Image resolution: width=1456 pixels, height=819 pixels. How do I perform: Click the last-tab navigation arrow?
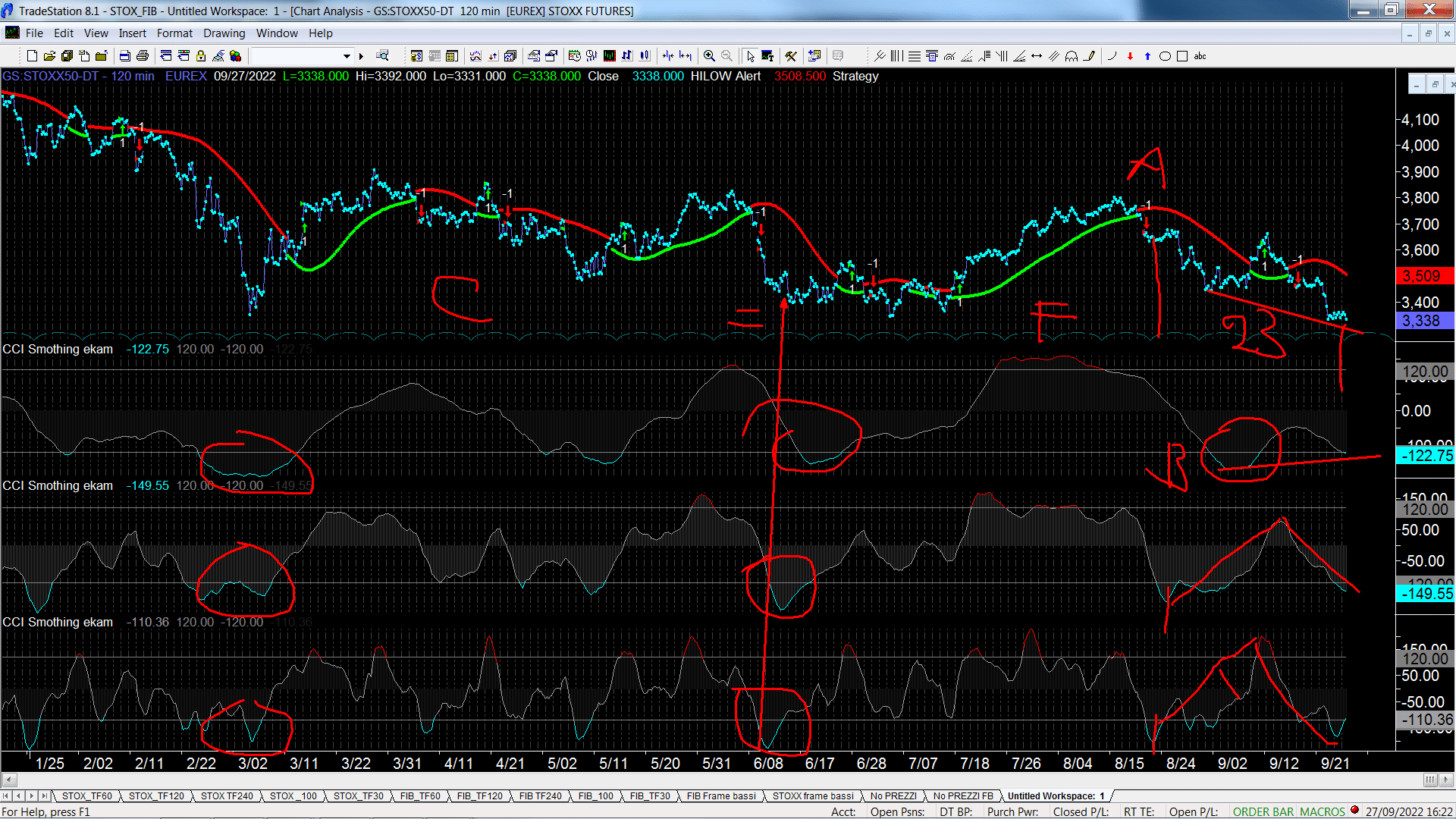click(45, 796)
